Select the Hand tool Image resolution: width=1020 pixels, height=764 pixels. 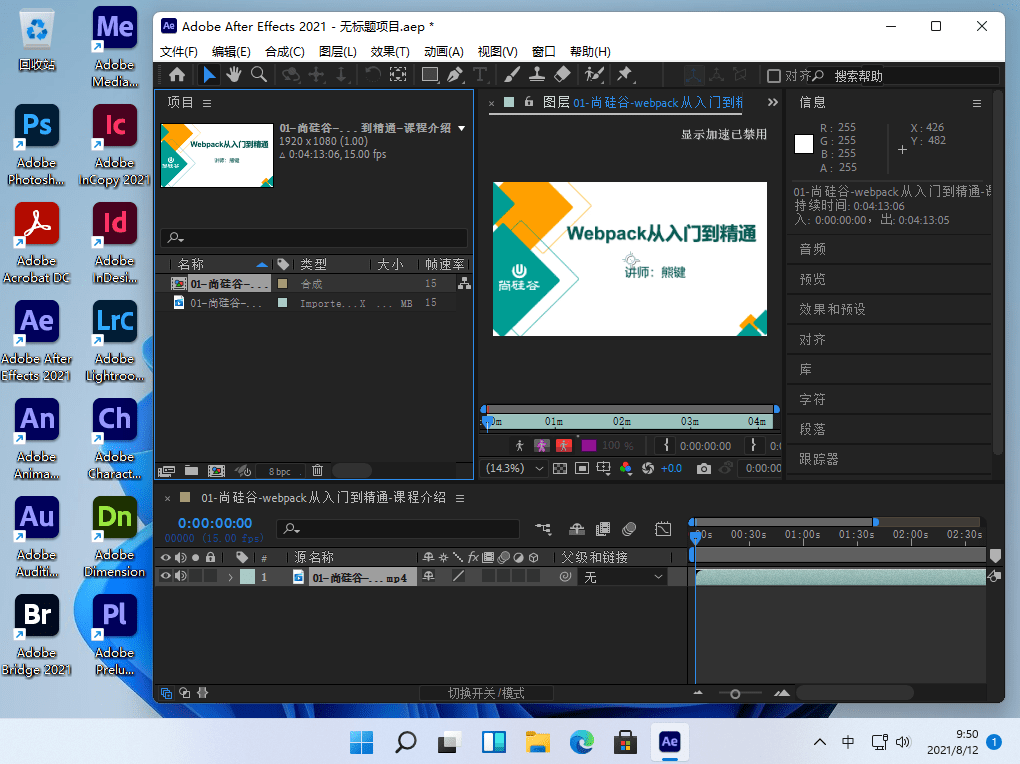coord(234,75)
